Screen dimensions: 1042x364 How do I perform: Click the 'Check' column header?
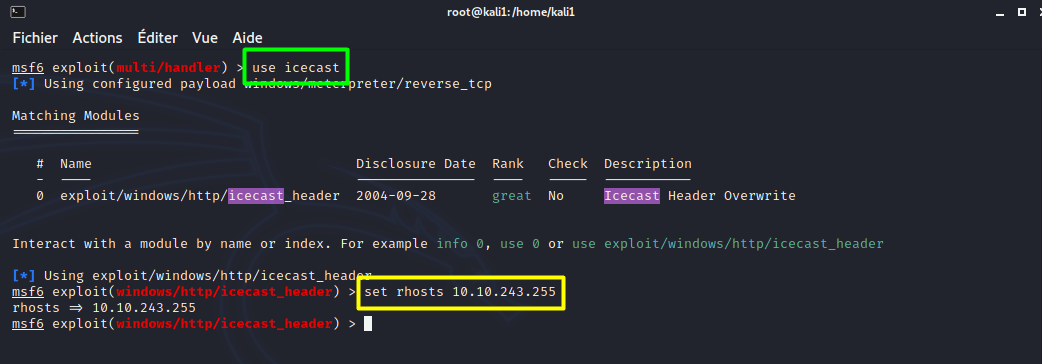(x=568, y=163)
